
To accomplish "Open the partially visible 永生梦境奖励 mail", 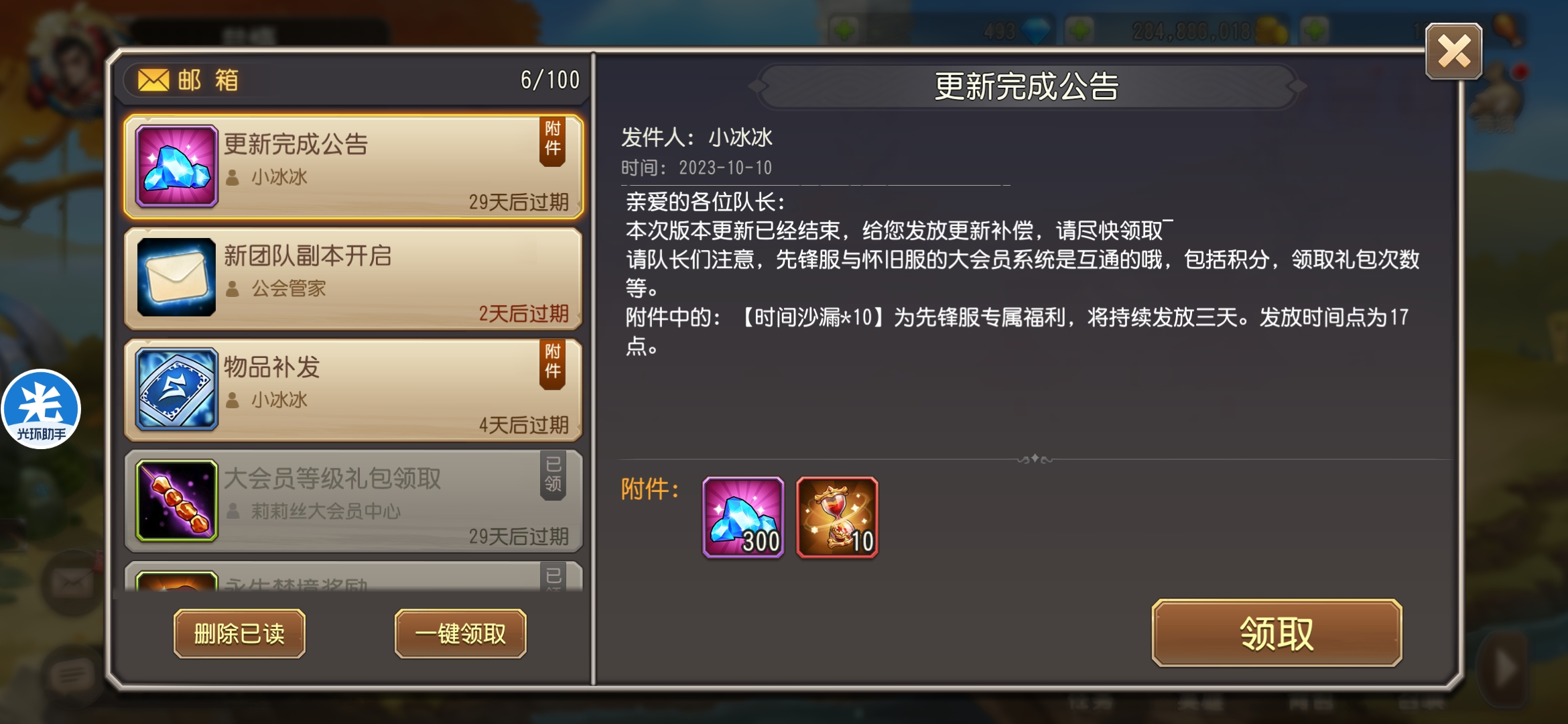I will click(353, 577).
